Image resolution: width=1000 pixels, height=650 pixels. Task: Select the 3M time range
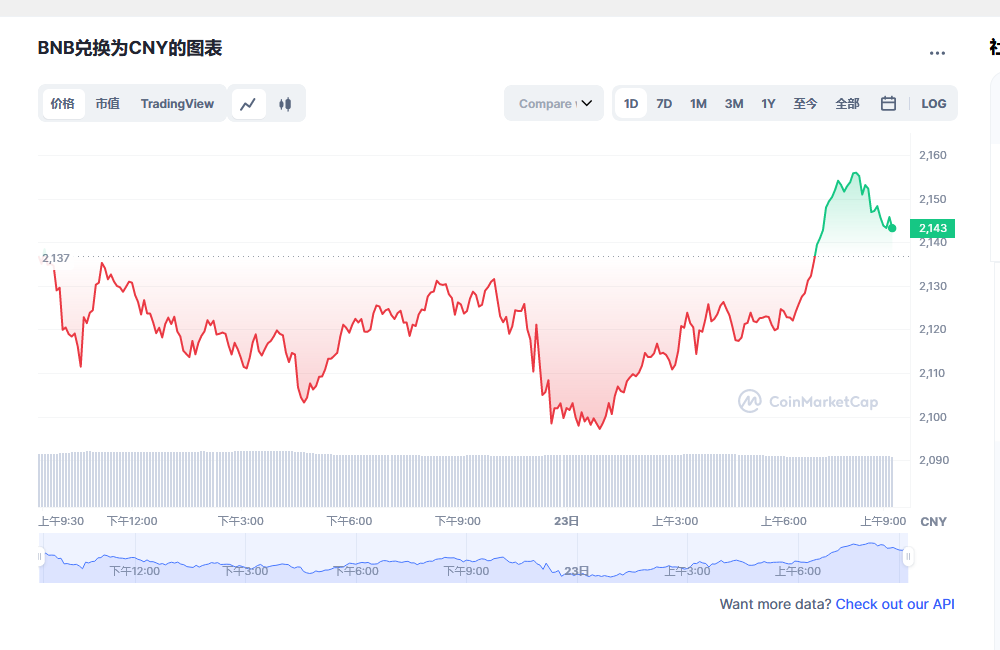coord(733,103)
